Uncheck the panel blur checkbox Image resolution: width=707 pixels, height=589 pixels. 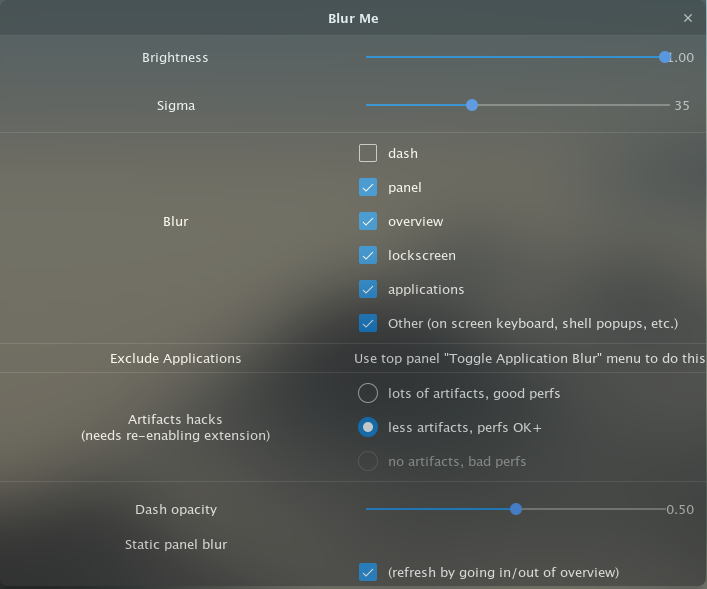click(368, 187)
